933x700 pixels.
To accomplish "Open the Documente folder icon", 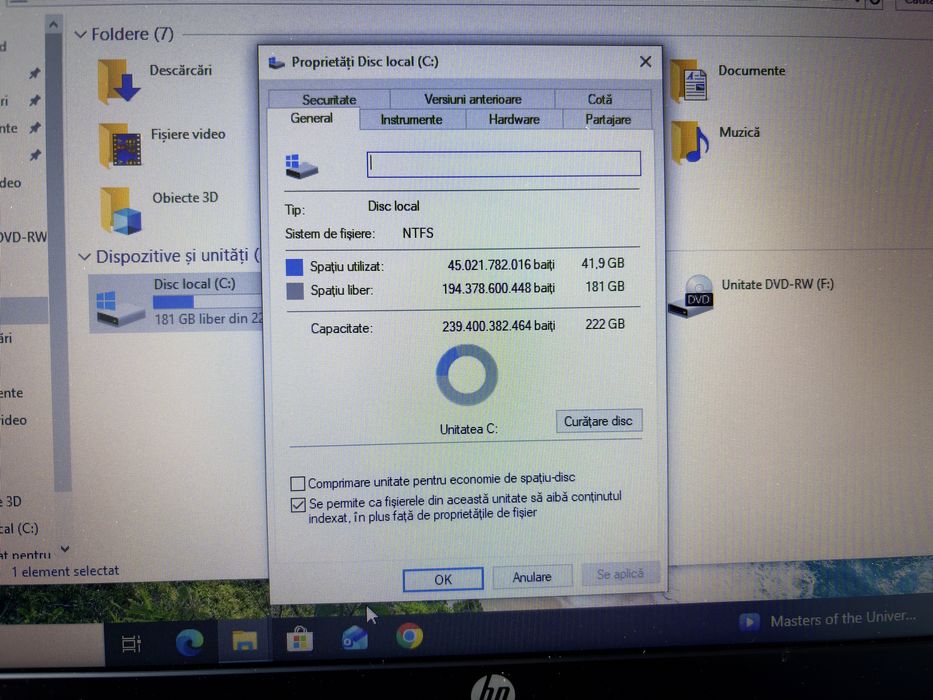I will [689, 81].
